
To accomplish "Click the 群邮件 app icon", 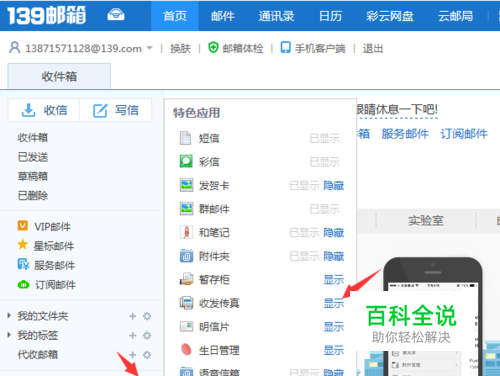I will 186,209.
